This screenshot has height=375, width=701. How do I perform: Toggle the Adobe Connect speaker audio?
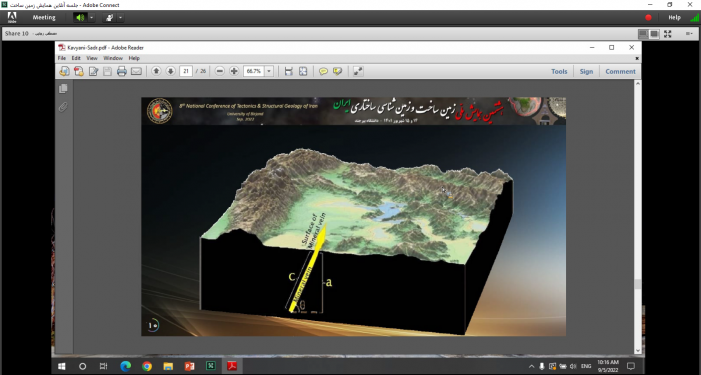80,17
